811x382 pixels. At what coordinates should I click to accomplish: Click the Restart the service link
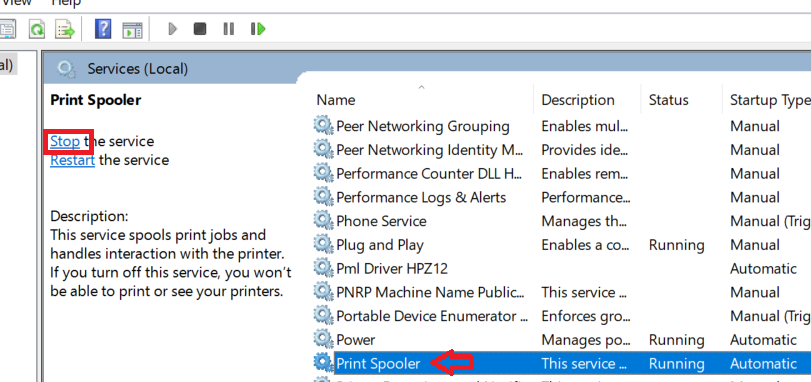72,160
